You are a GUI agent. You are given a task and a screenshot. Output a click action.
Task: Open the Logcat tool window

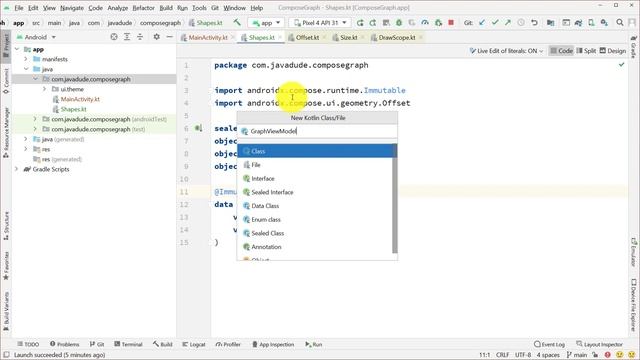point(194,344)
